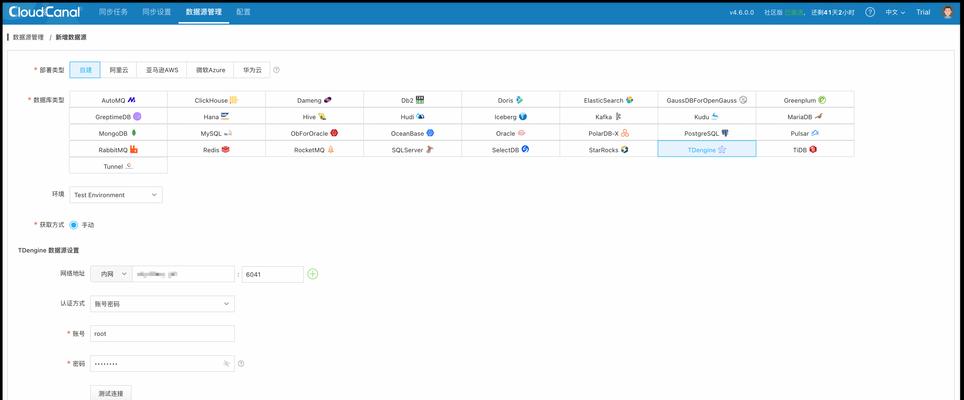Open help question mark in top bar
Viewport: 964px width, 400px height.
(x=870, y=12)
